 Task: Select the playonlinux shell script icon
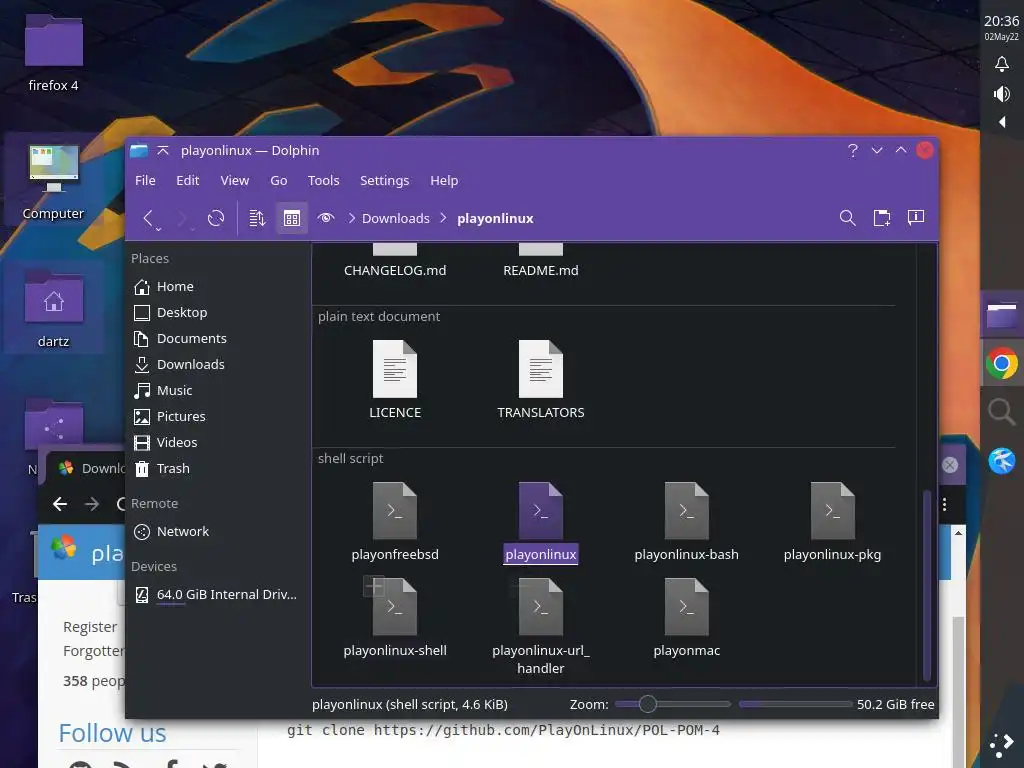[x=541, y=511]
